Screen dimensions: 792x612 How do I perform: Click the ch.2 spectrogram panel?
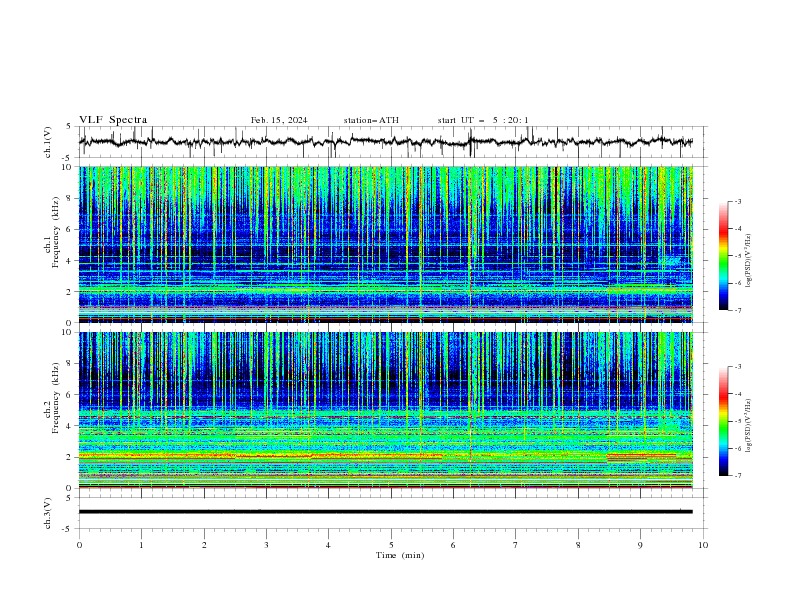pyautogui.click(x=385, y=410)
